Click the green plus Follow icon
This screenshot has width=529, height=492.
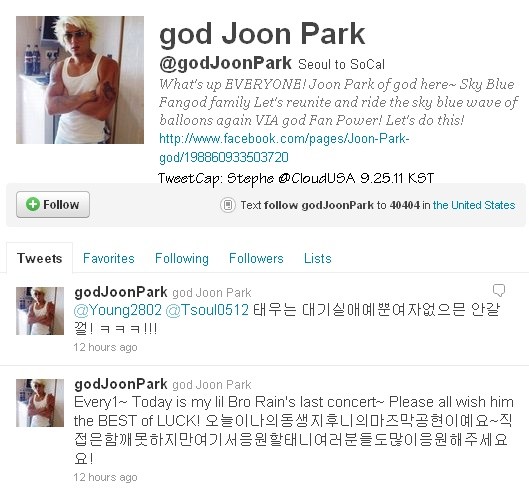pyautogui.click(x=33, y=204)
